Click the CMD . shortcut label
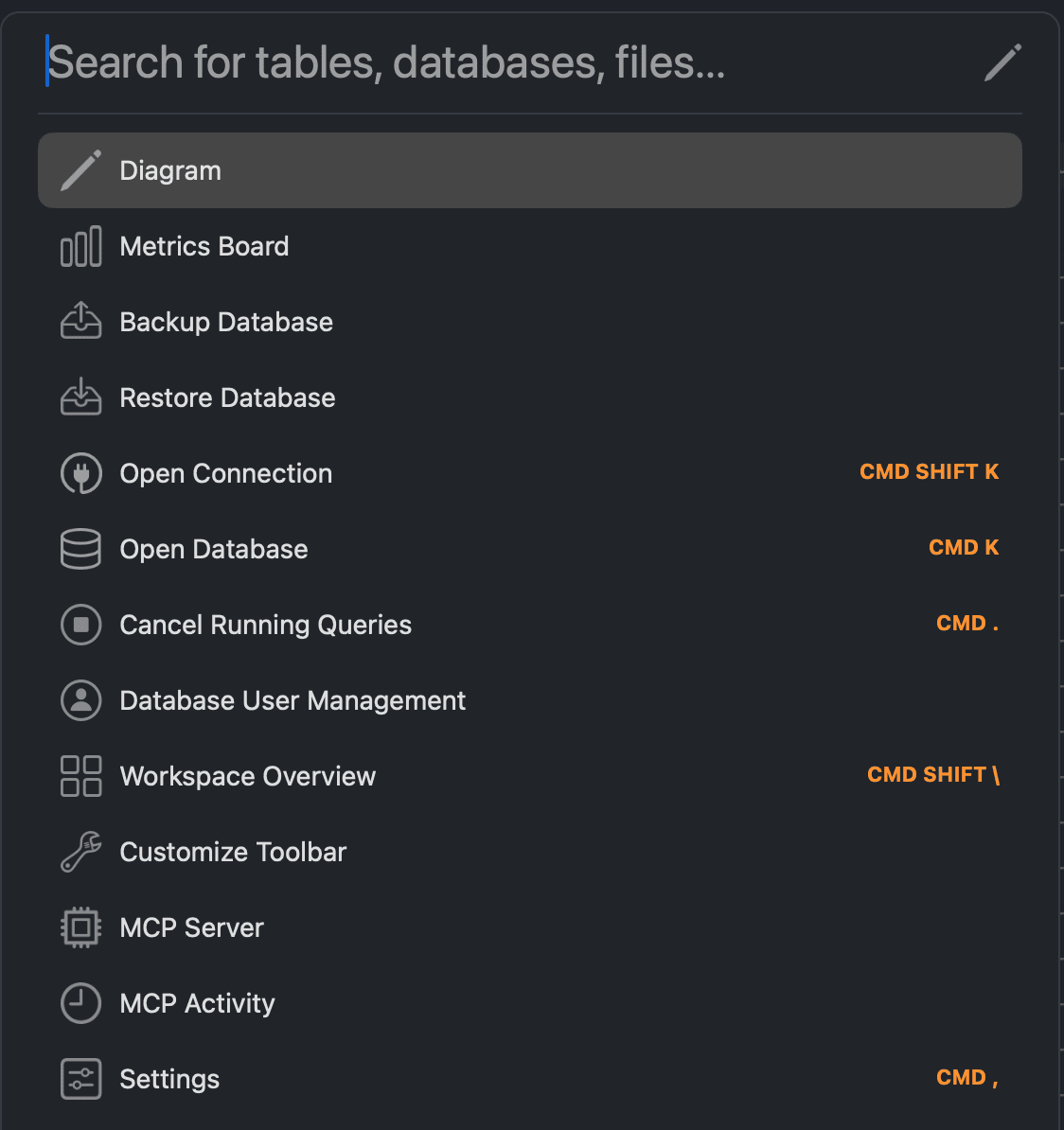The width and height of the screenshot is (1064, 1130). (967, 624)
